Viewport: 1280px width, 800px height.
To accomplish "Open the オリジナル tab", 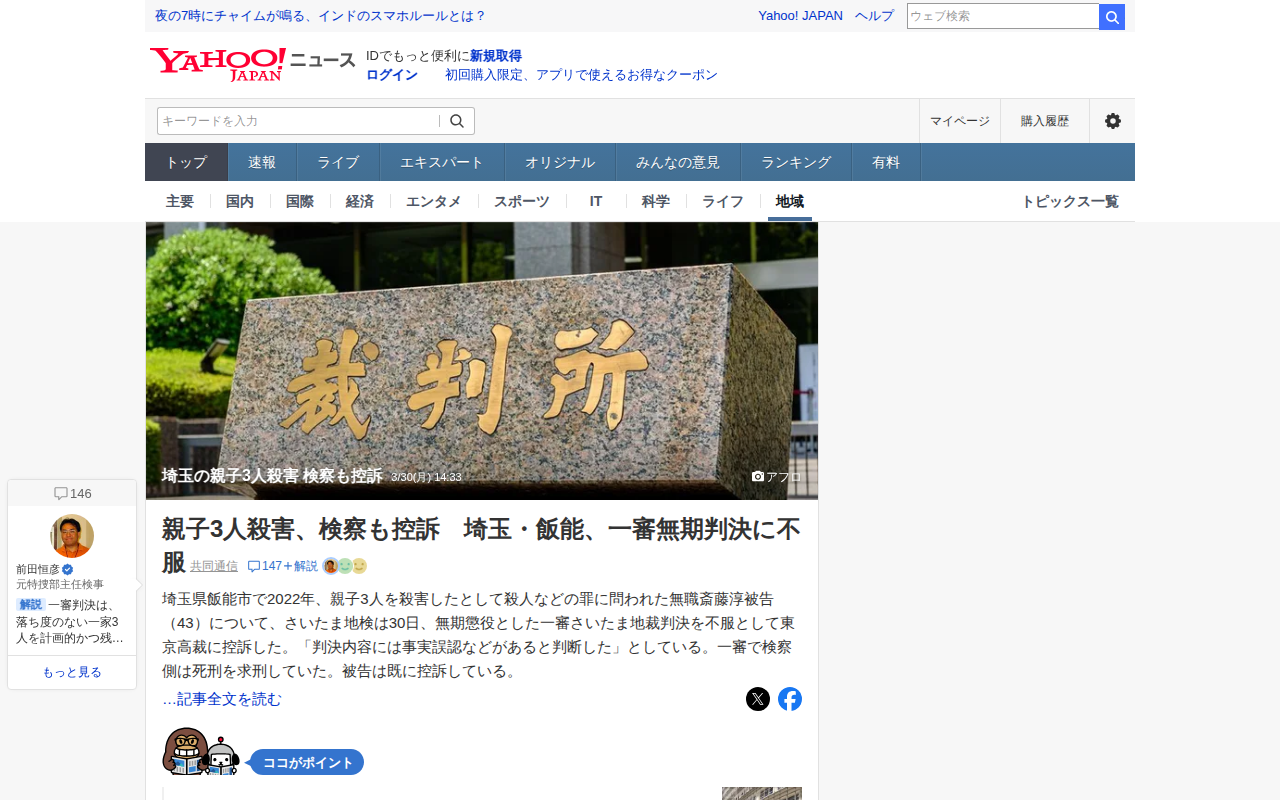I will pos(560,162).
